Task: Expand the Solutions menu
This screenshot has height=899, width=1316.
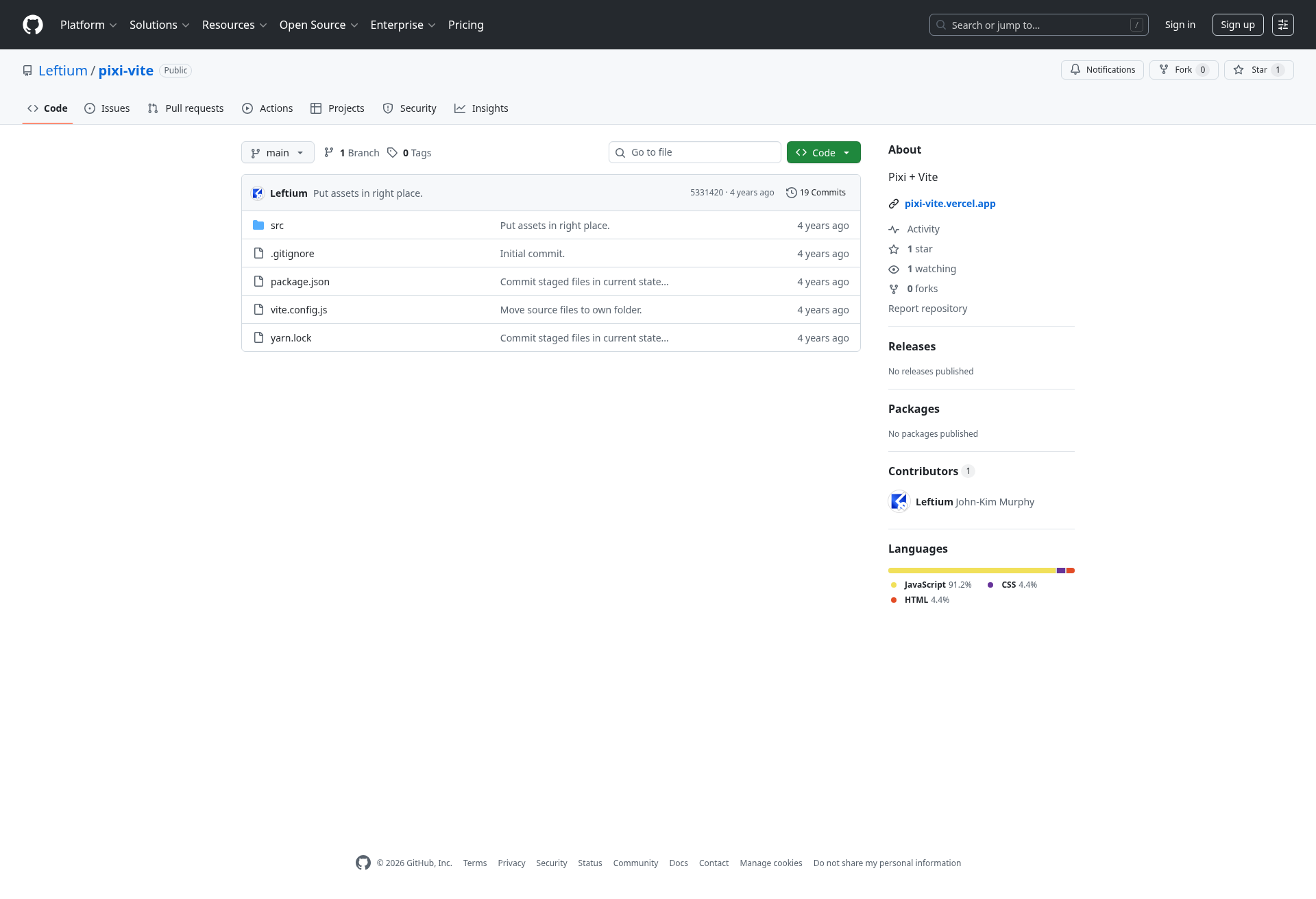Action: click(159, 25)
